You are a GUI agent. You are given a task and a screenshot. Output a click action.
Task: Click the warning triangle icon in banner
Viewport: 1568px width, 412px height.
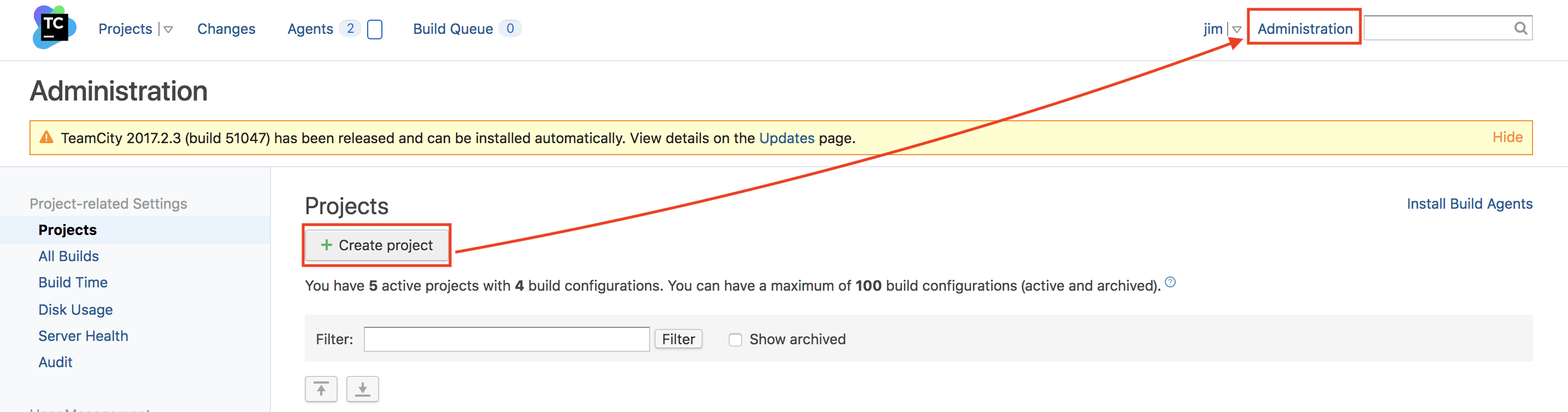(46, 138)
